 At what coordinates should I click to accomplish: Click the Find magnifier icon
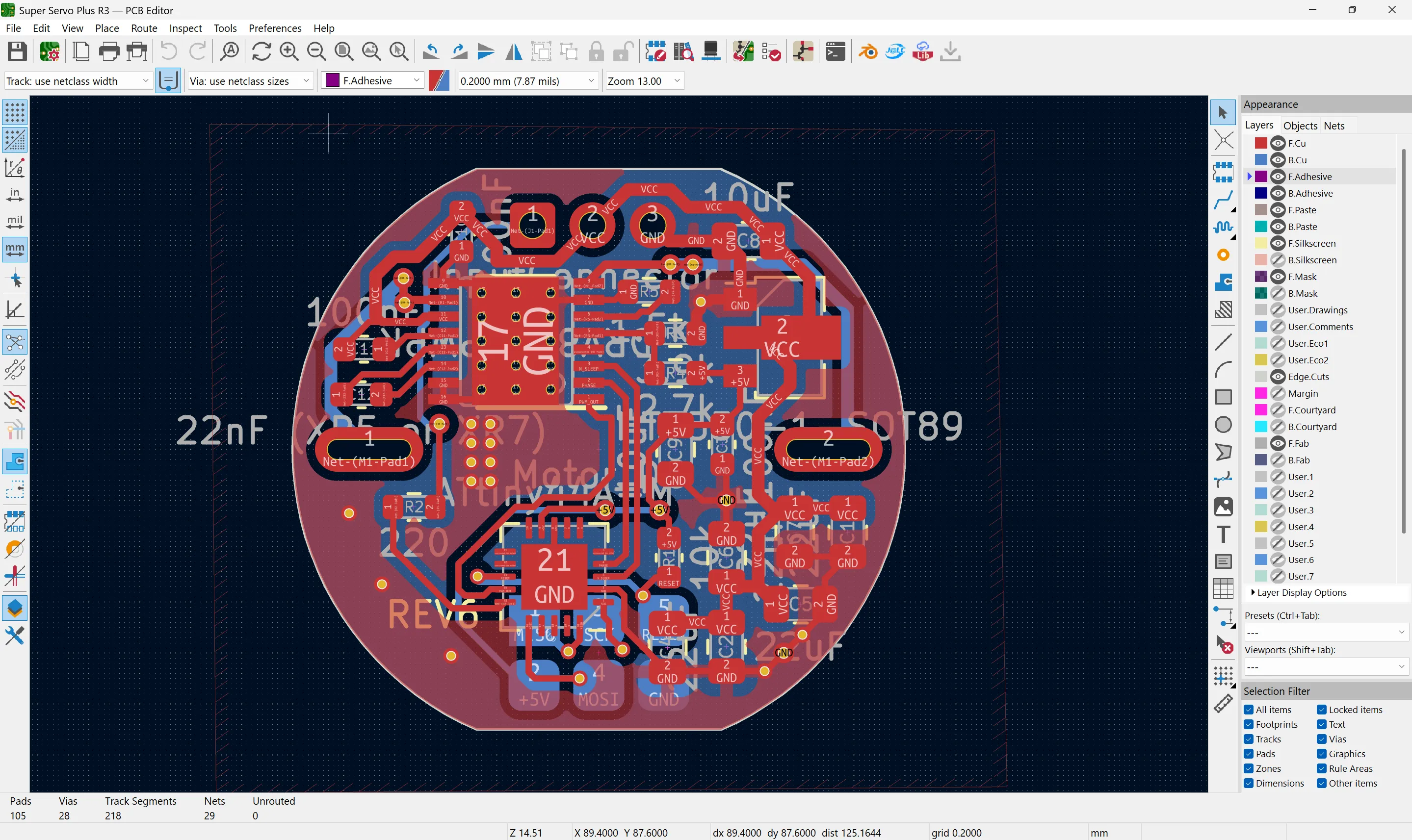pos(229,51)
